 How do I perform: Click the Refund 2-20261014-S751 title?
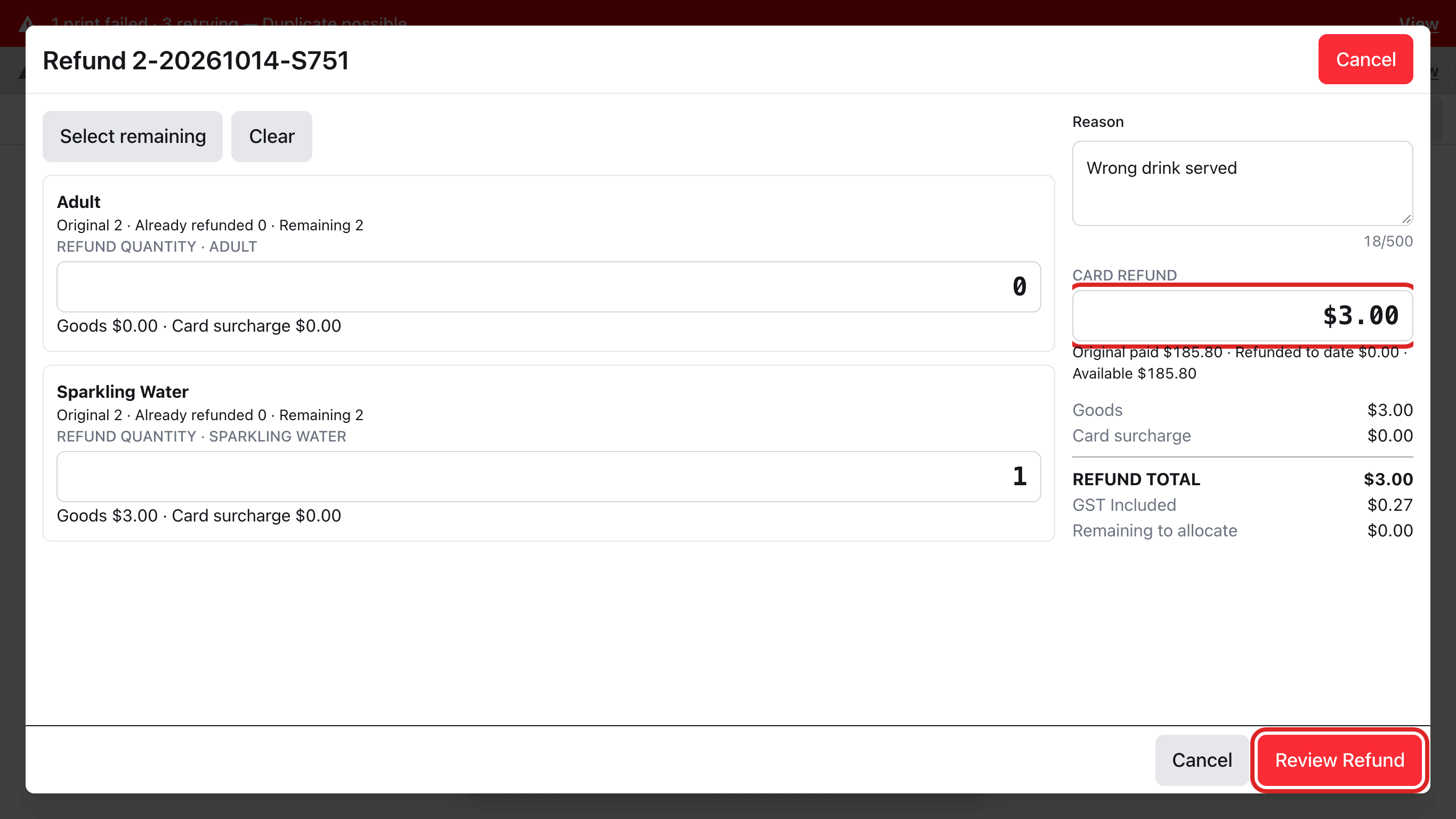coord(196,61)
